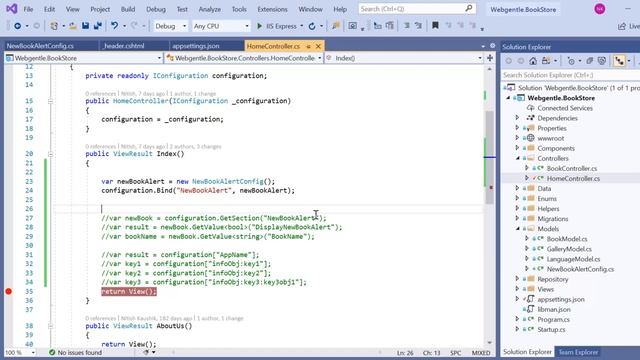
Task: Save the current file with Save icon
Action: point(85,26)
